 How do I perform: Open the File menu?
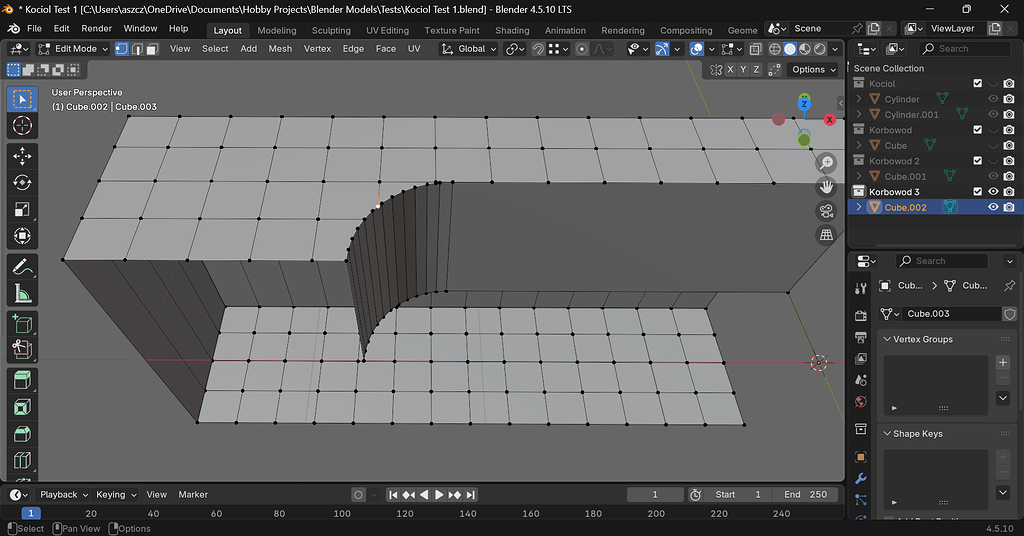[x=34, y=29]
